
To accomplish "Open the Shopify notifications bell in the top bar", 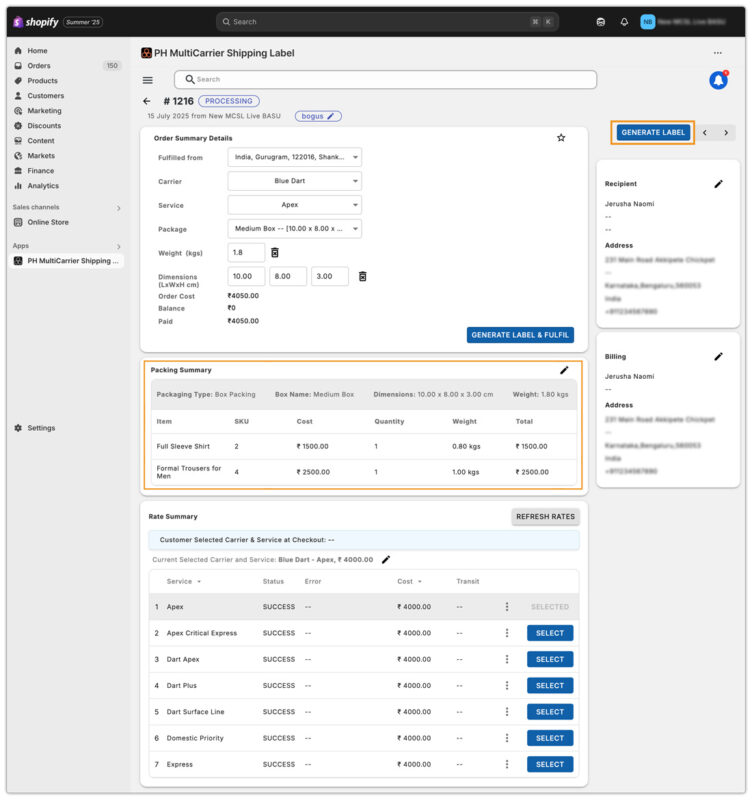I will tap(624, 22).
